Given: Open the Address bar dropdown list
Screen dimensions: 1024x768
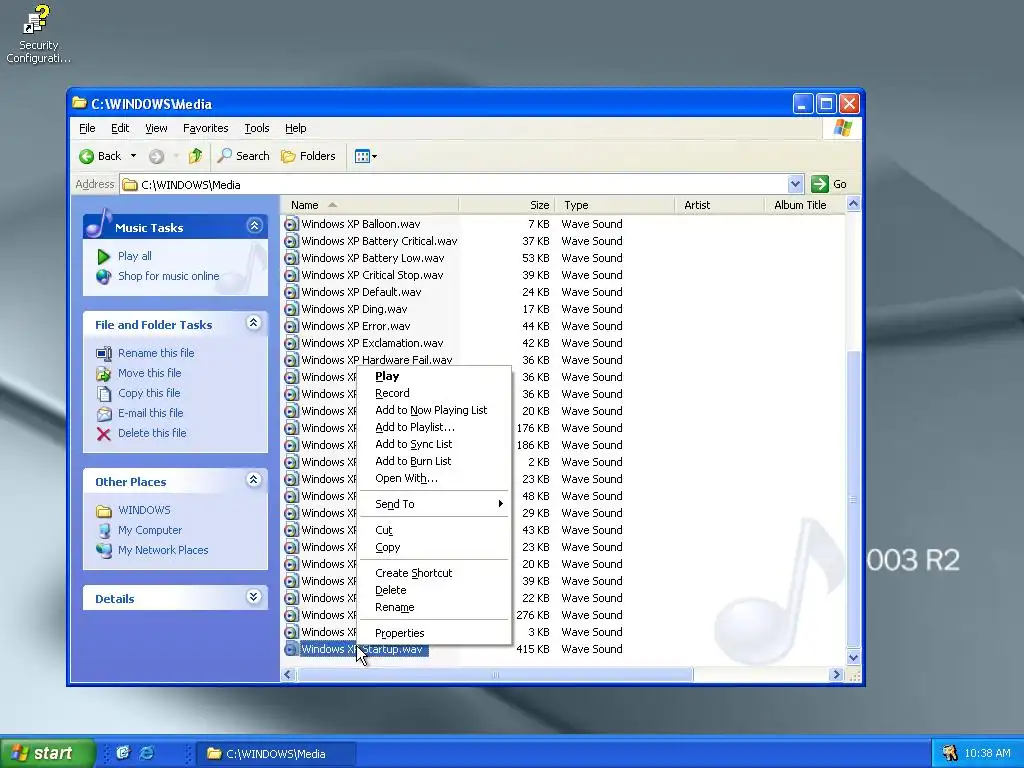Looking at the screenshot, I should coord(795,184).
